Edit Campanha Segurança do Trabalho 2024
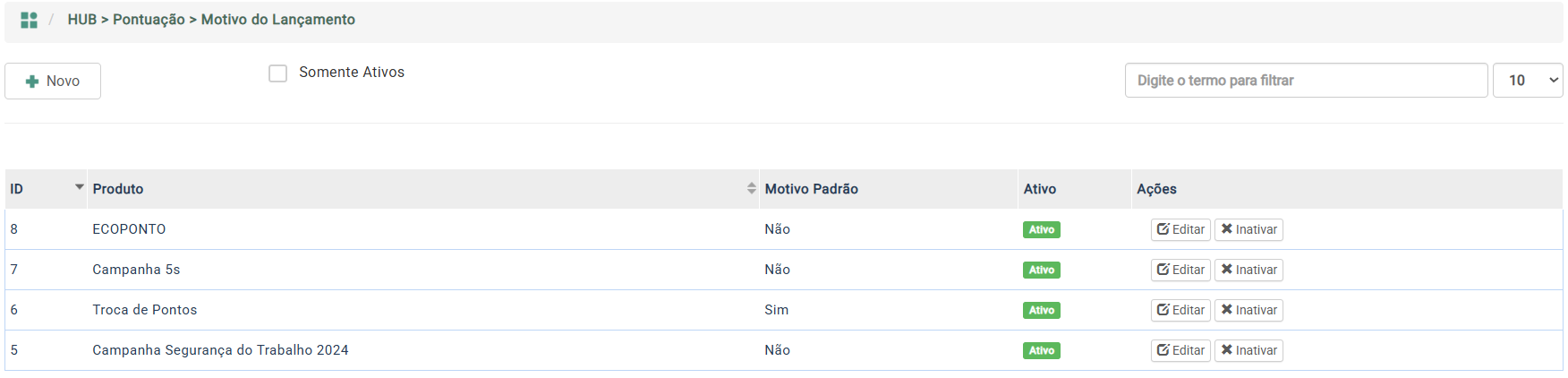The width and height of the screenshot is (1568, 378). tap(1180, 350)
